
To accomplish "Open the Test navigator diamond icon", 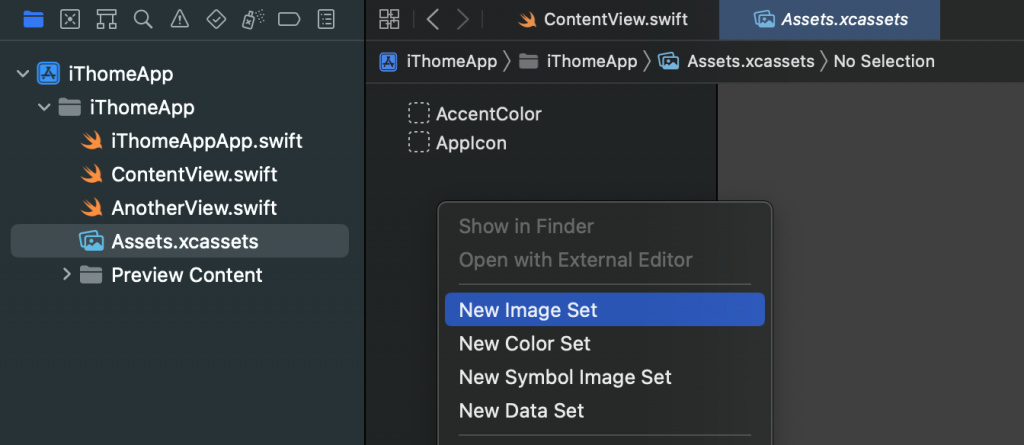I will point(216,18).
